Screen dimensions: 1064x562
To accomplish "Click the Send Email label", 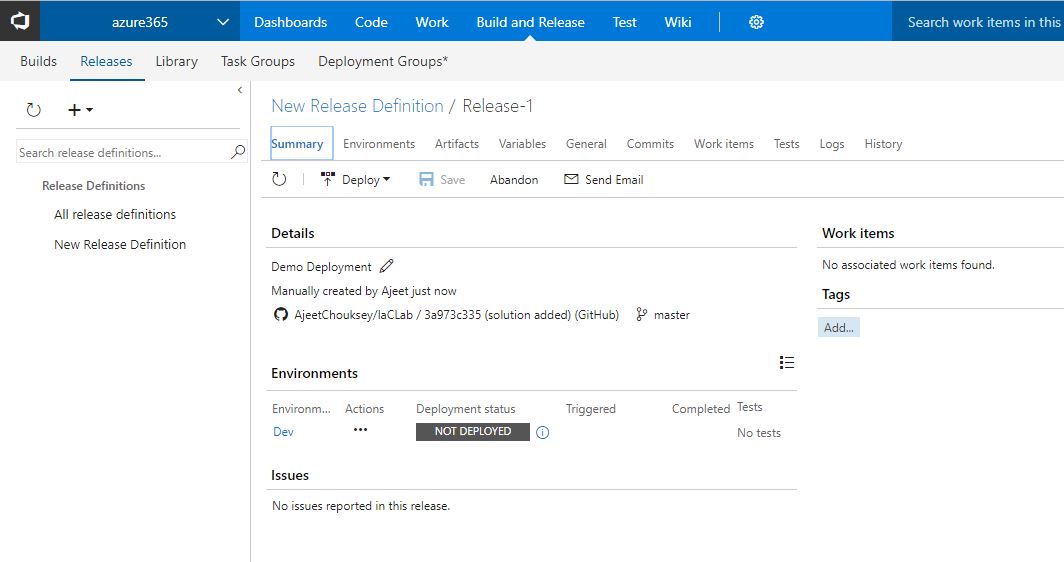I will click(x=614, y=180).
